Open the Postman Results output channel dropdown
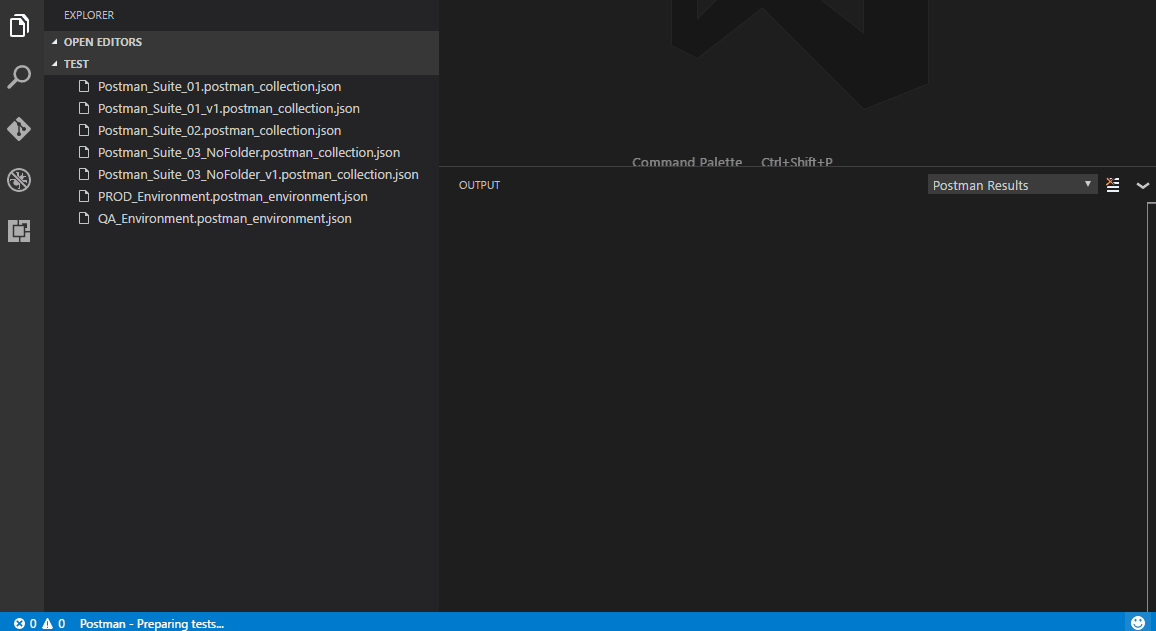Viewport: 1156px width, 631px height. coord(1012,184)
